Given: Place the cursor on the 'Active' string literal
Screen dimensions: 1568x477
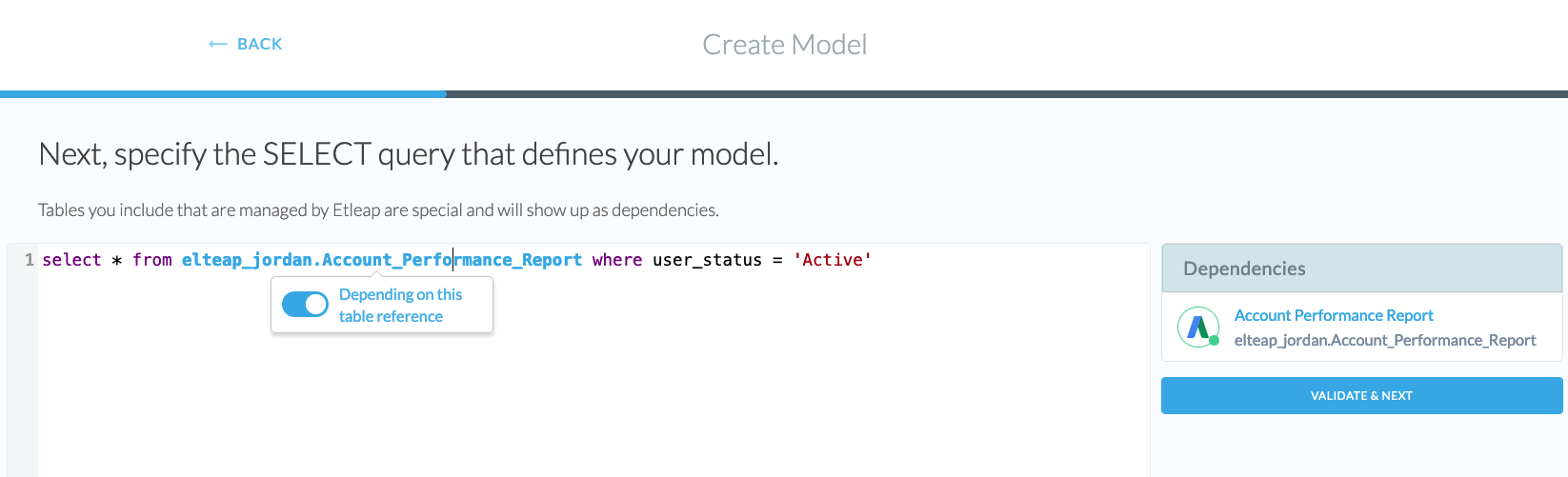Looking at the screenshot, I should point(833,260).
